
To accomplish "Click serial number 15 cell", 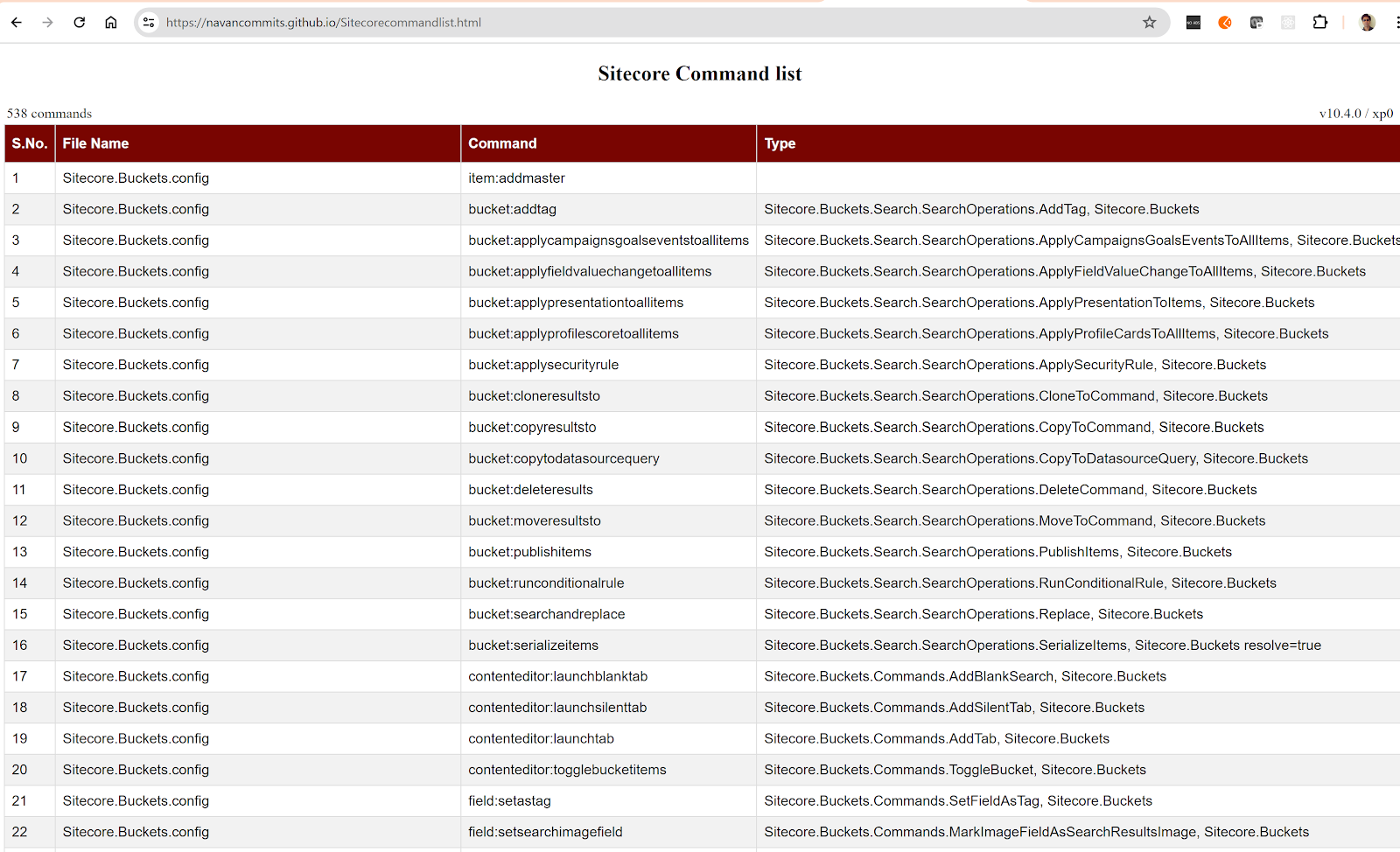I will [x=30, y=614].
